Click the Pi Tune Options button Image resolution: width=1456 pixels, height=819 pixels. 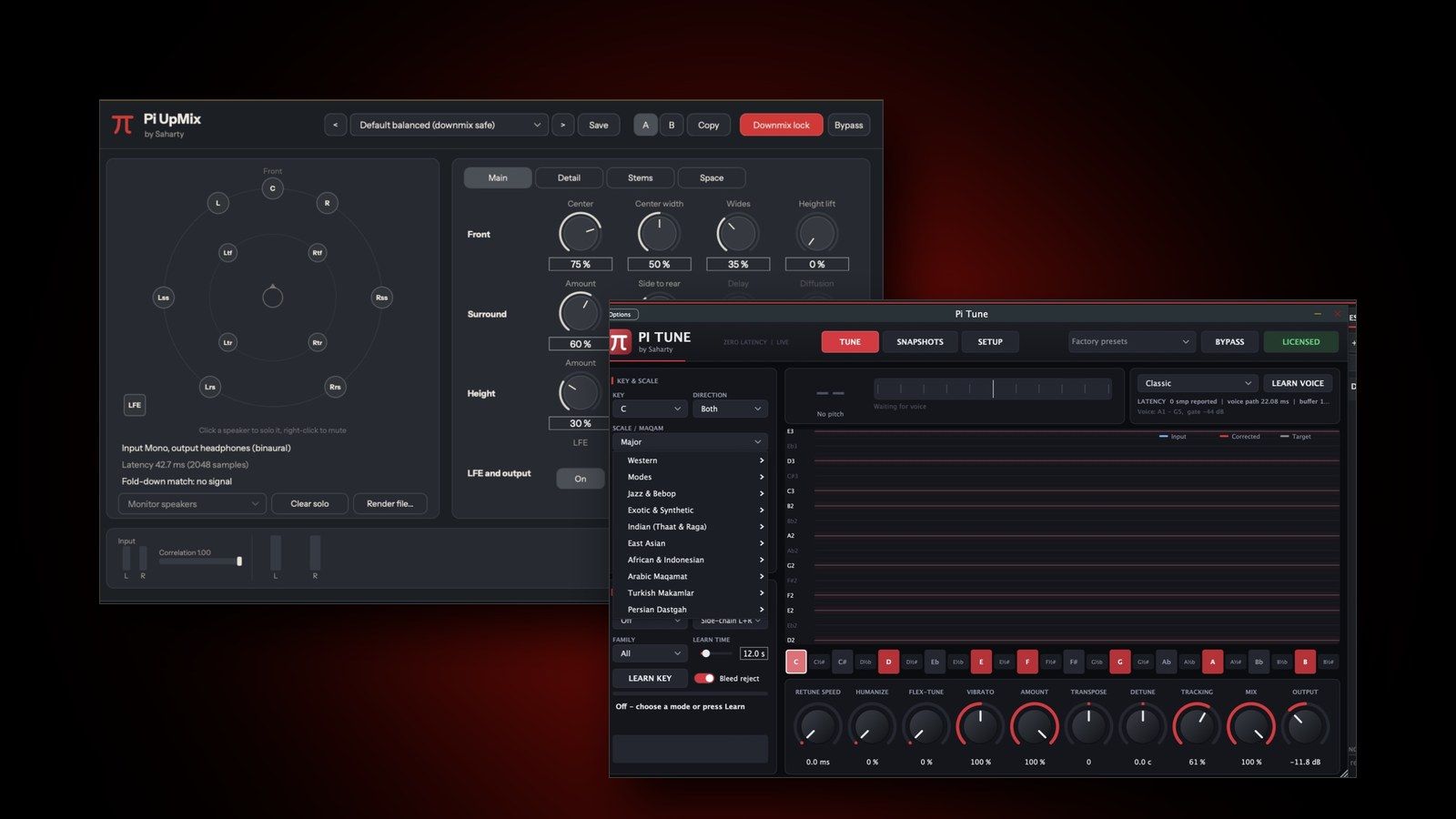click(x=622, y=314)
